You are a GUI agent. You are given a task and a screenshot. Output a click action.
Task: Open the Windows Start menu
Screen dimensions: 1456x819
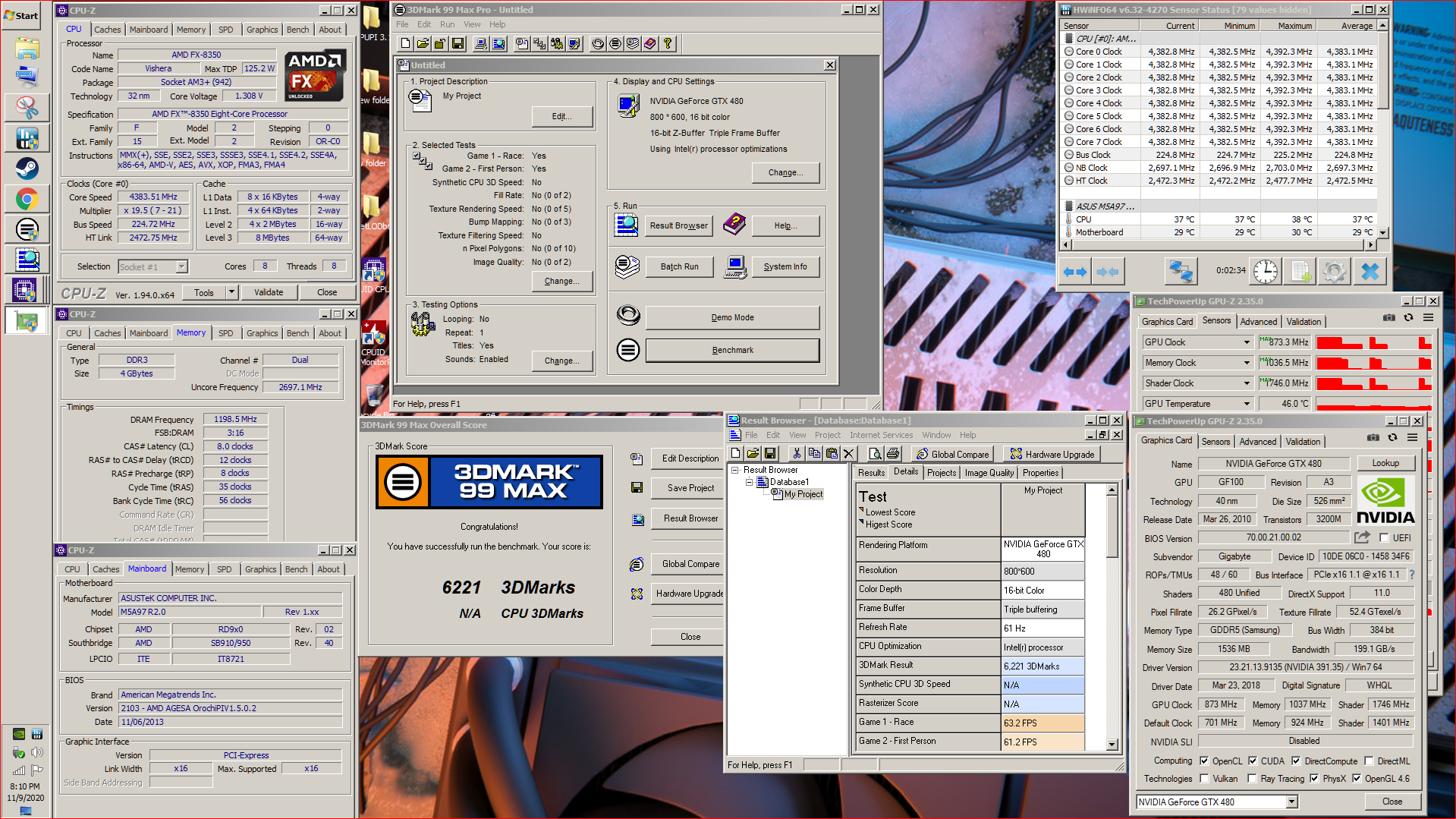pyautogui.click(x=20, y=15)
